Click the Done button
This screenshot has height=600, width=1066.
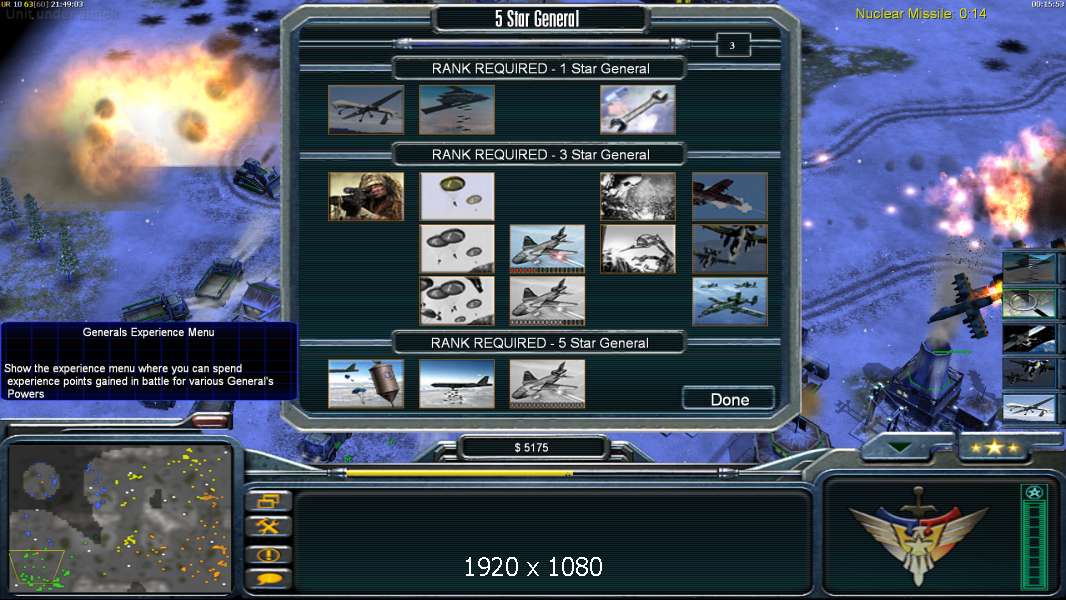click(729, 399)
